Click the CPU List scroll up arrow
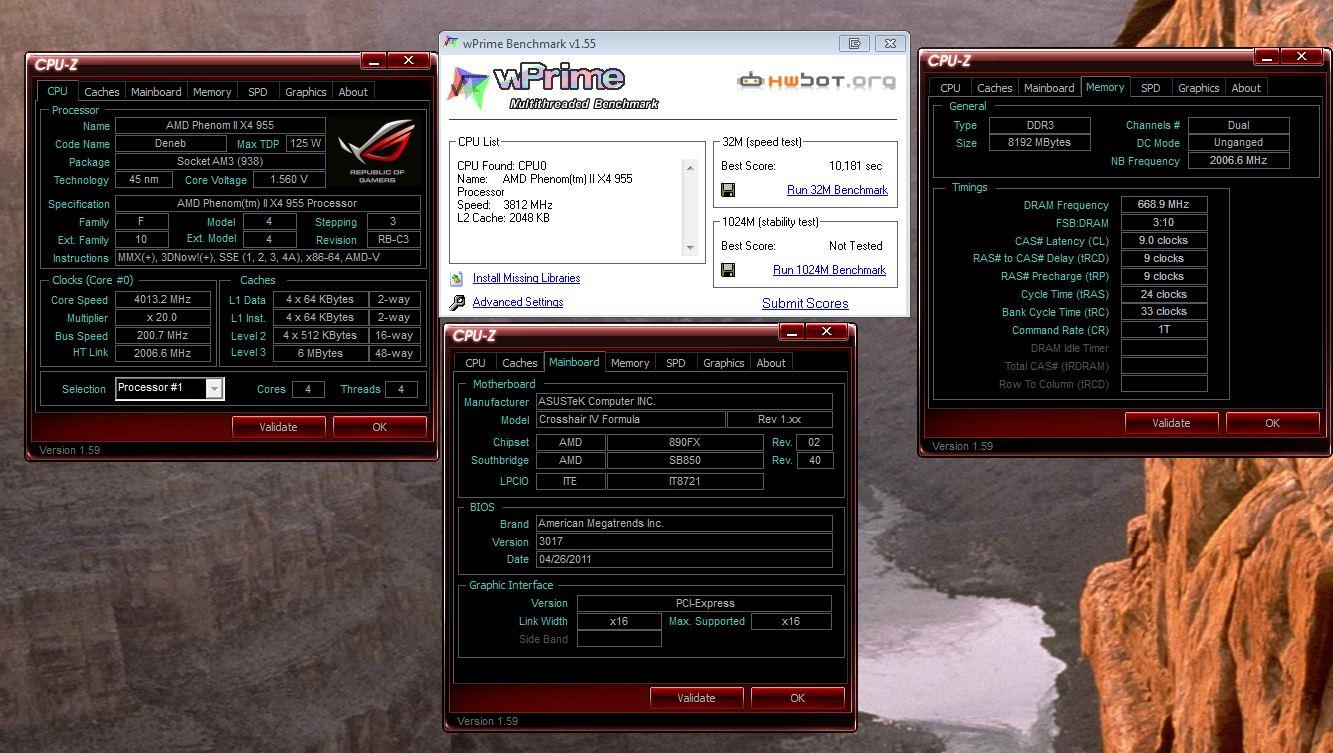Image resolution: width=1333 pixels, height=753 pixels. click(690, 168)
